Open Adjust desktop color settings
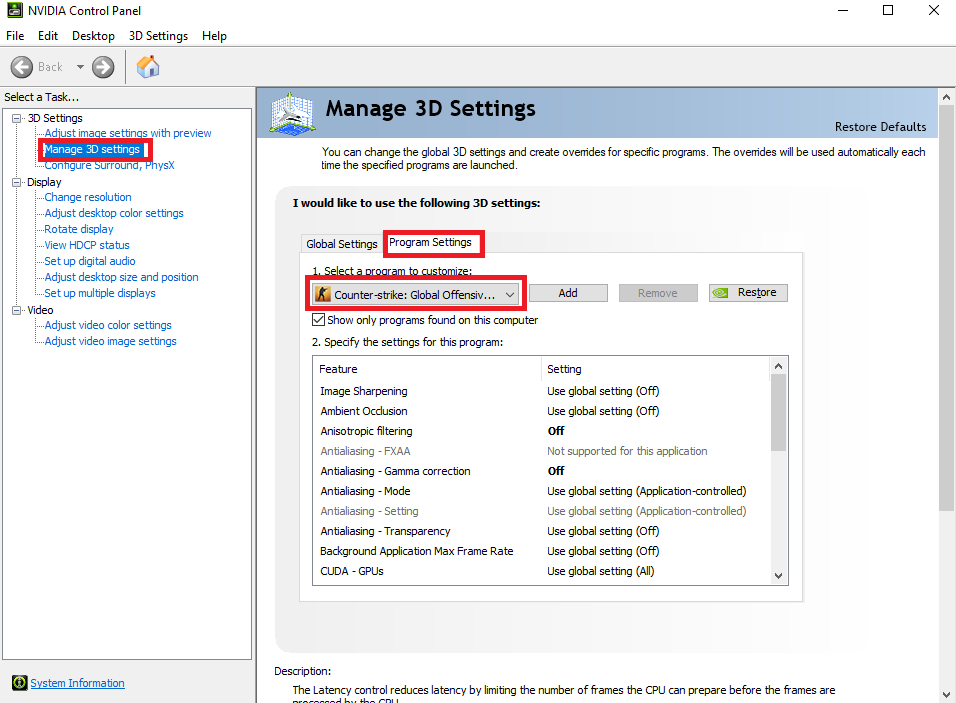This screenshot has width=956, height=703. tap(114, 213)
